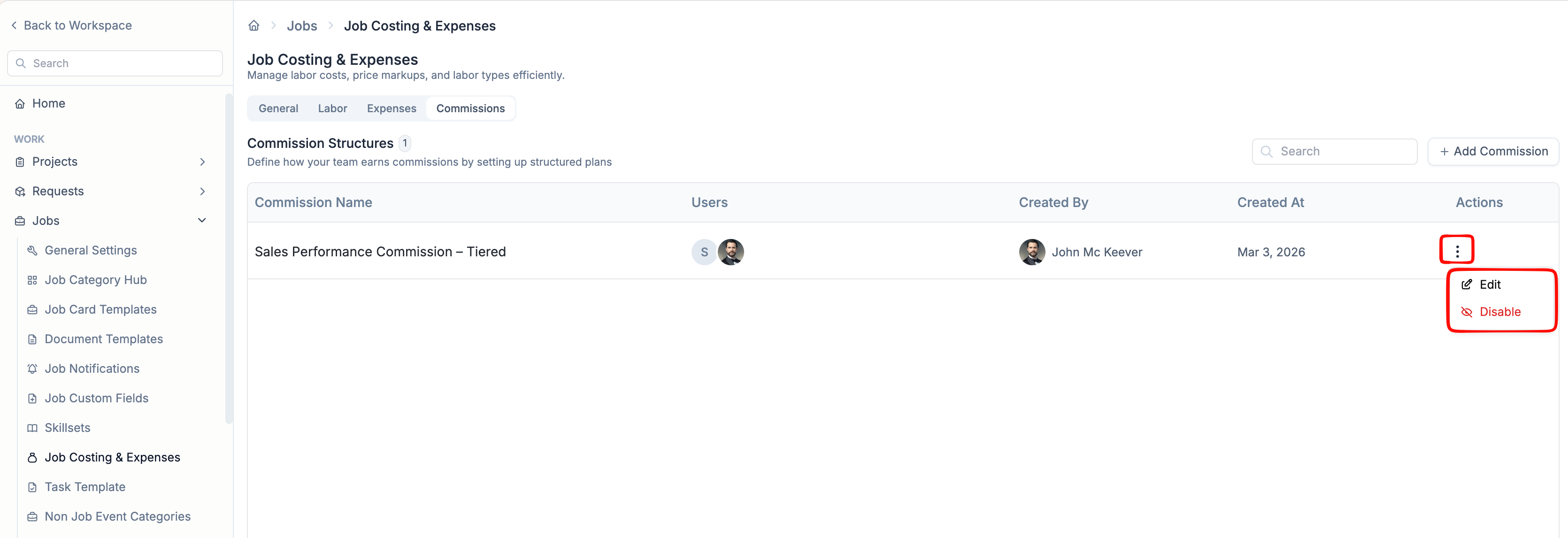Click the Non Job Event Categories icon

point(32,517)
